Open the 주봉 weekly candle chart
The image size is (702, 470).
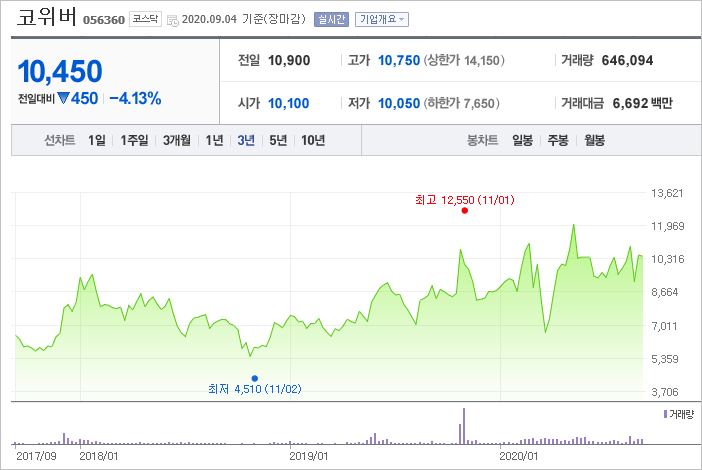(x=558, y=141)
